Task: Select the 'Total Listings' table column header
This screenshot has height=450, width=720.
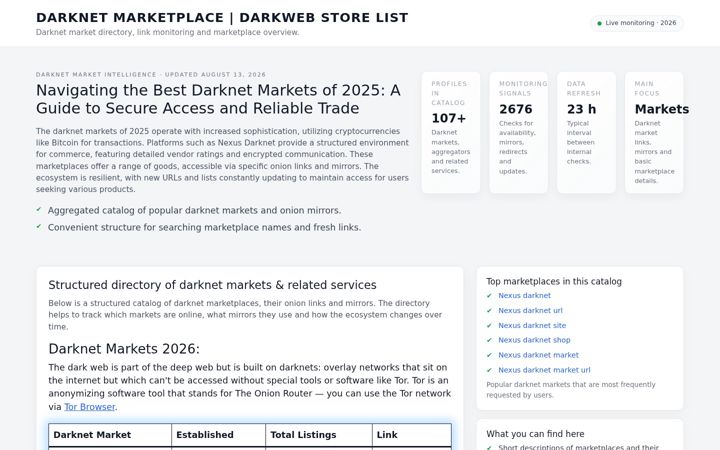Action: tap(319, 435)
